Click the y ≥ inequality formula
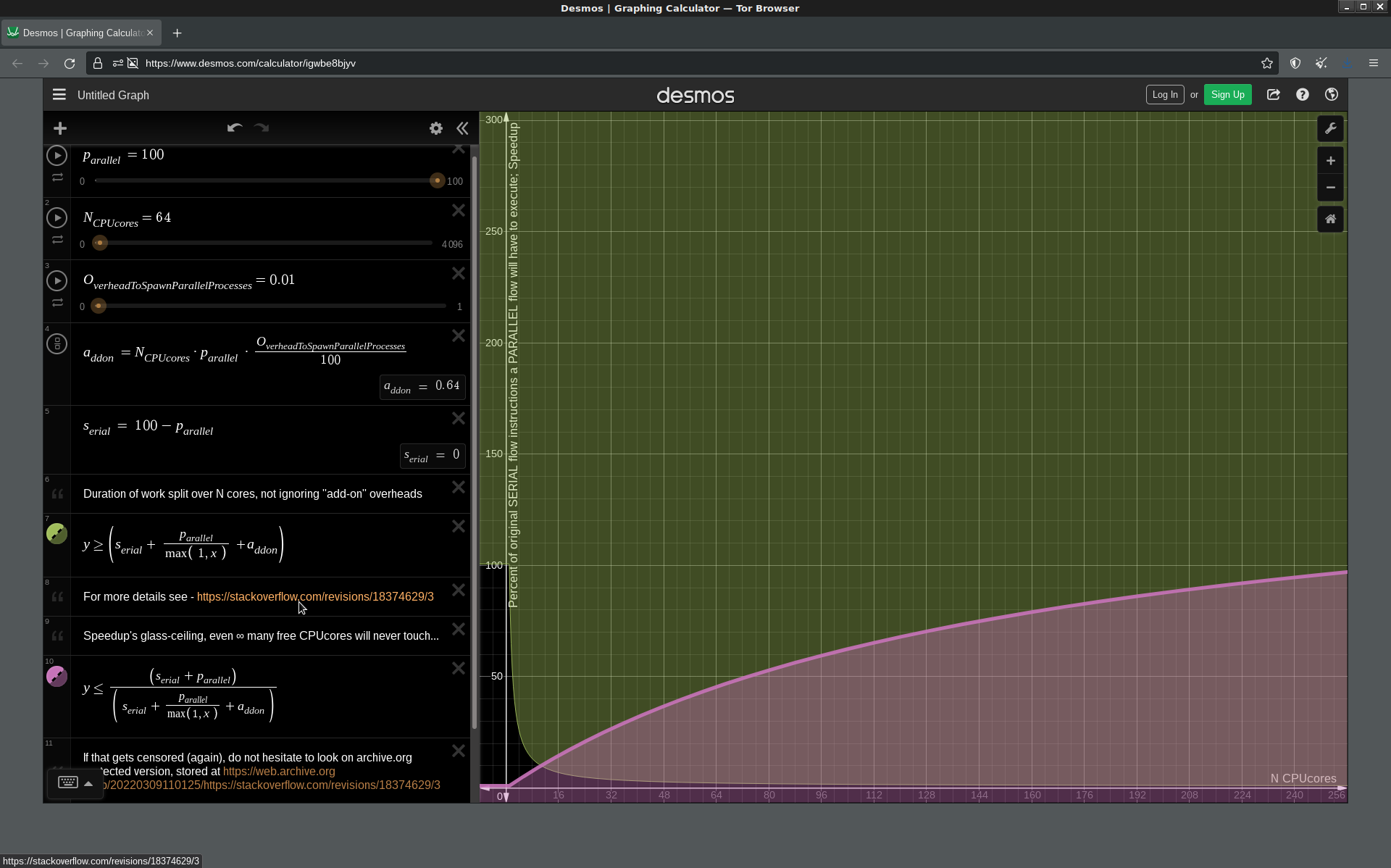This screenshot has height=868, width=1391. pos(183,544)
